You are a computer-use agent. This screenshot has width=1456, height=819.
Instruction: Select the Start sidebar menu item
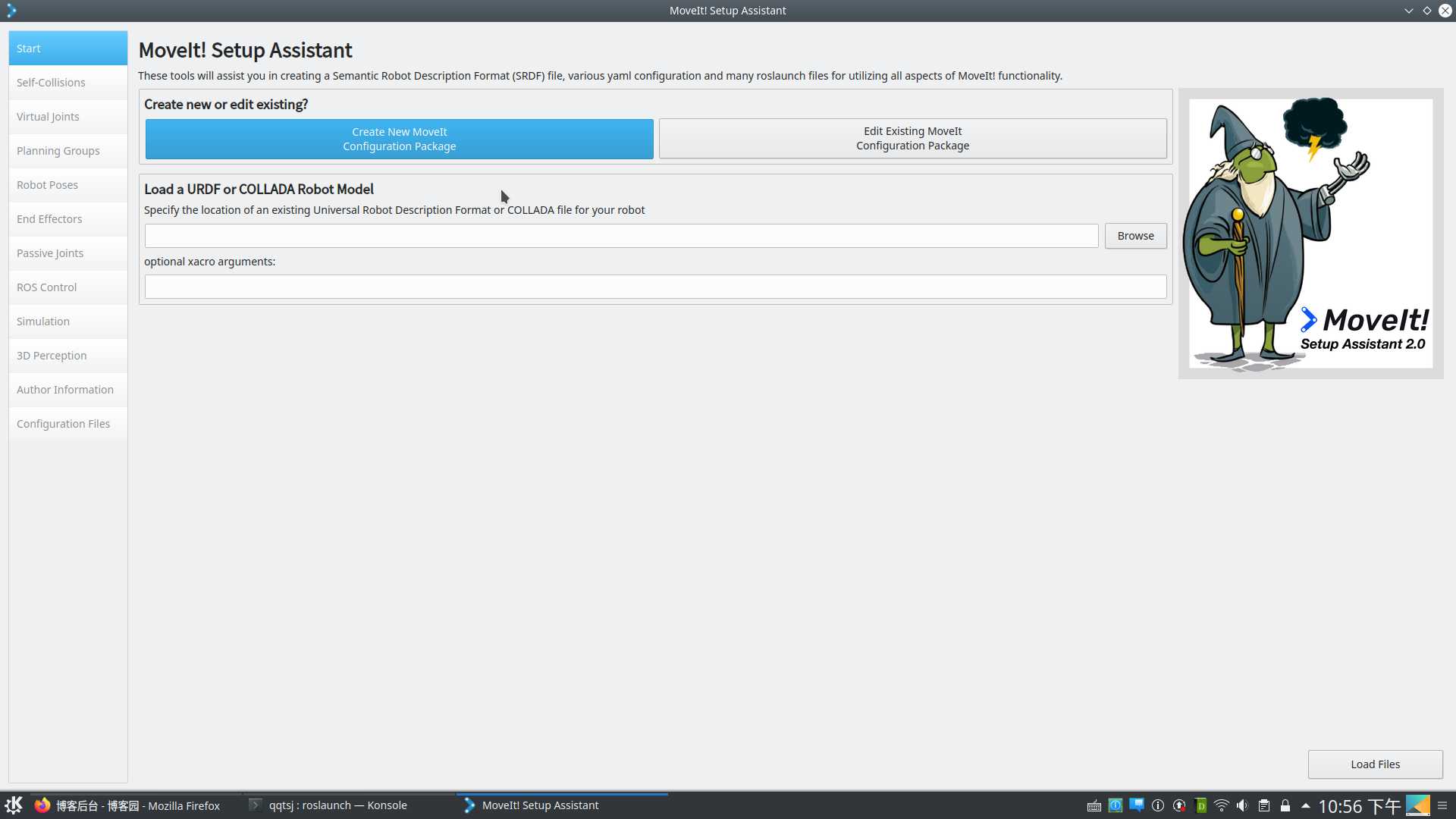pos(68,48)
